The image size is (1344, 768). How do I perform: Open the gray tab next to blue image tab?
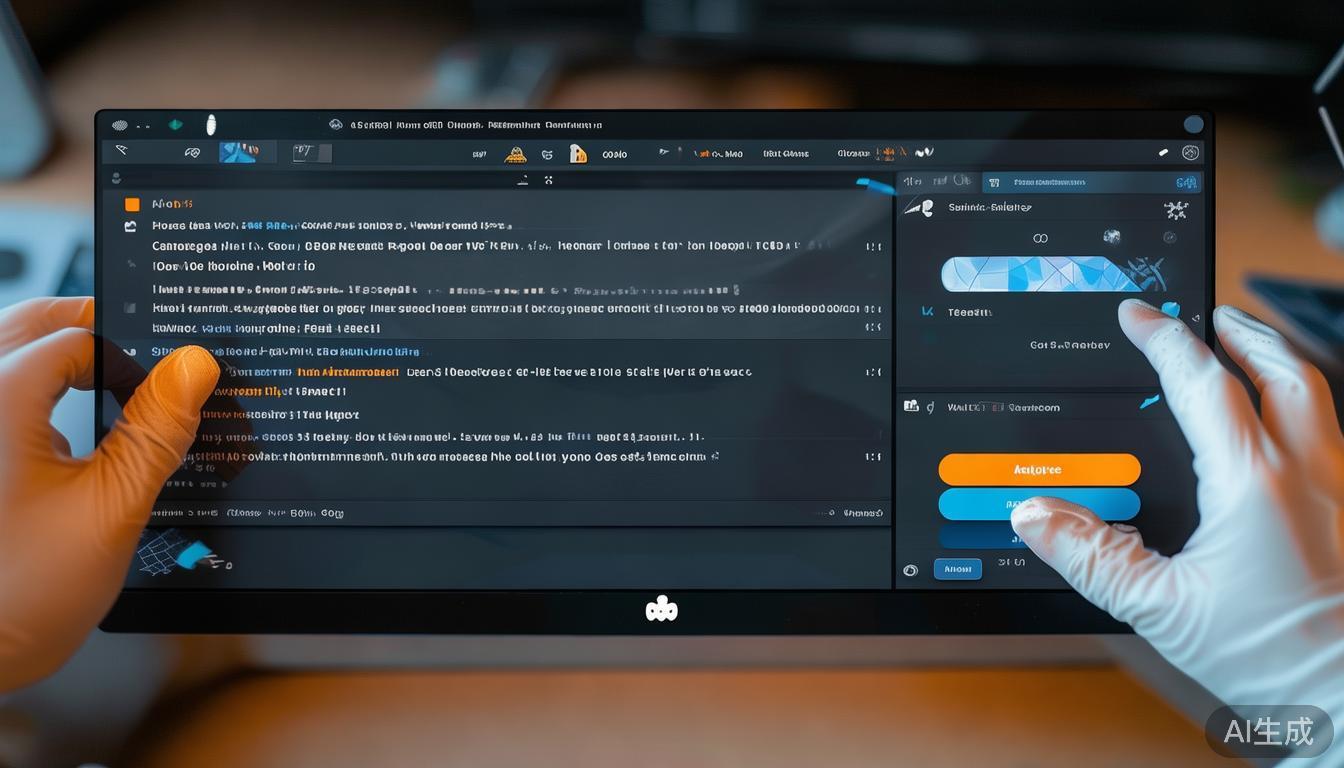tap(310, 153)
